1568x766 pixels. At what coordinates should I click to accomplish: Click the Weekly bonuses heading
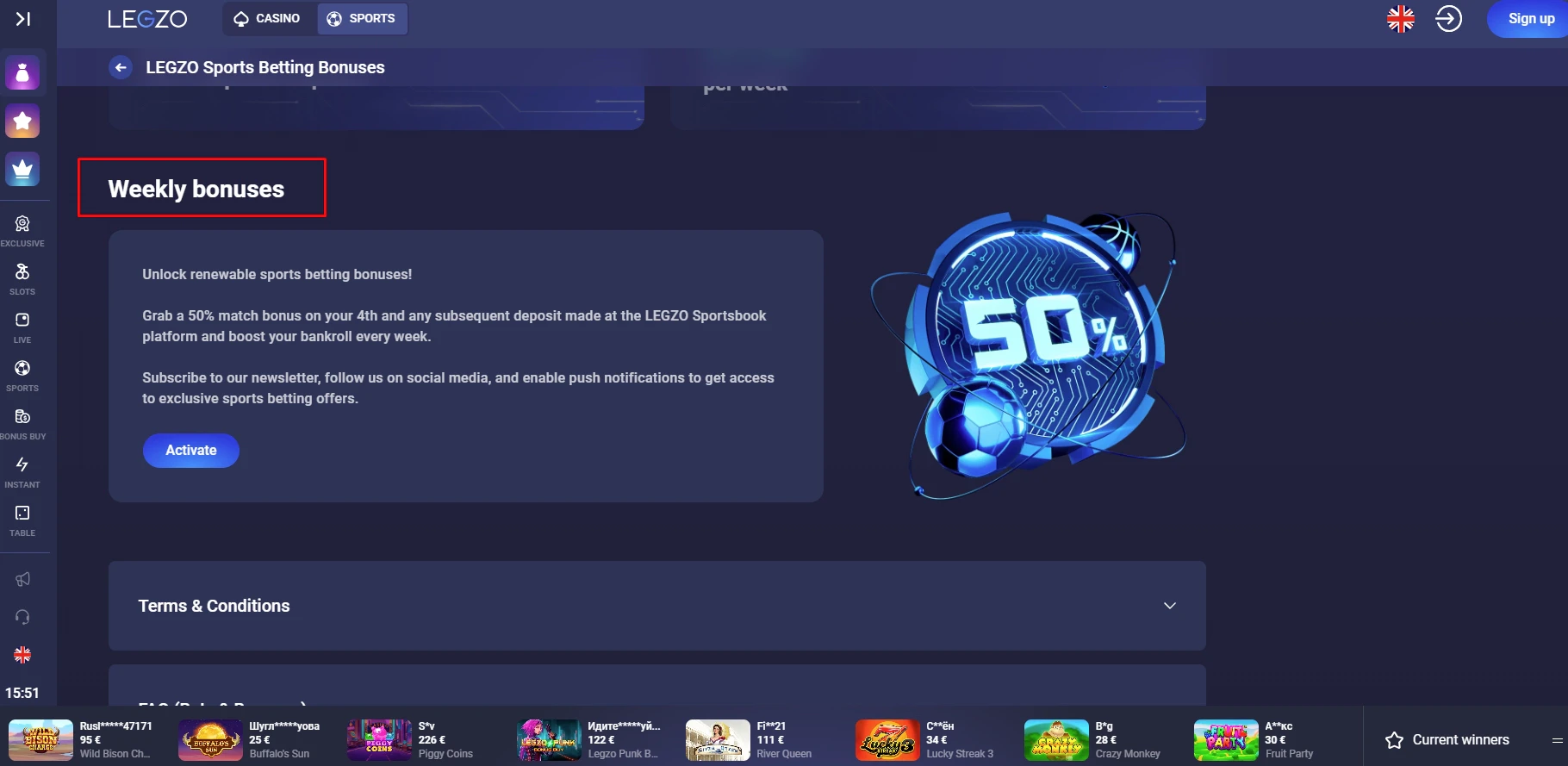coord(196,189)
